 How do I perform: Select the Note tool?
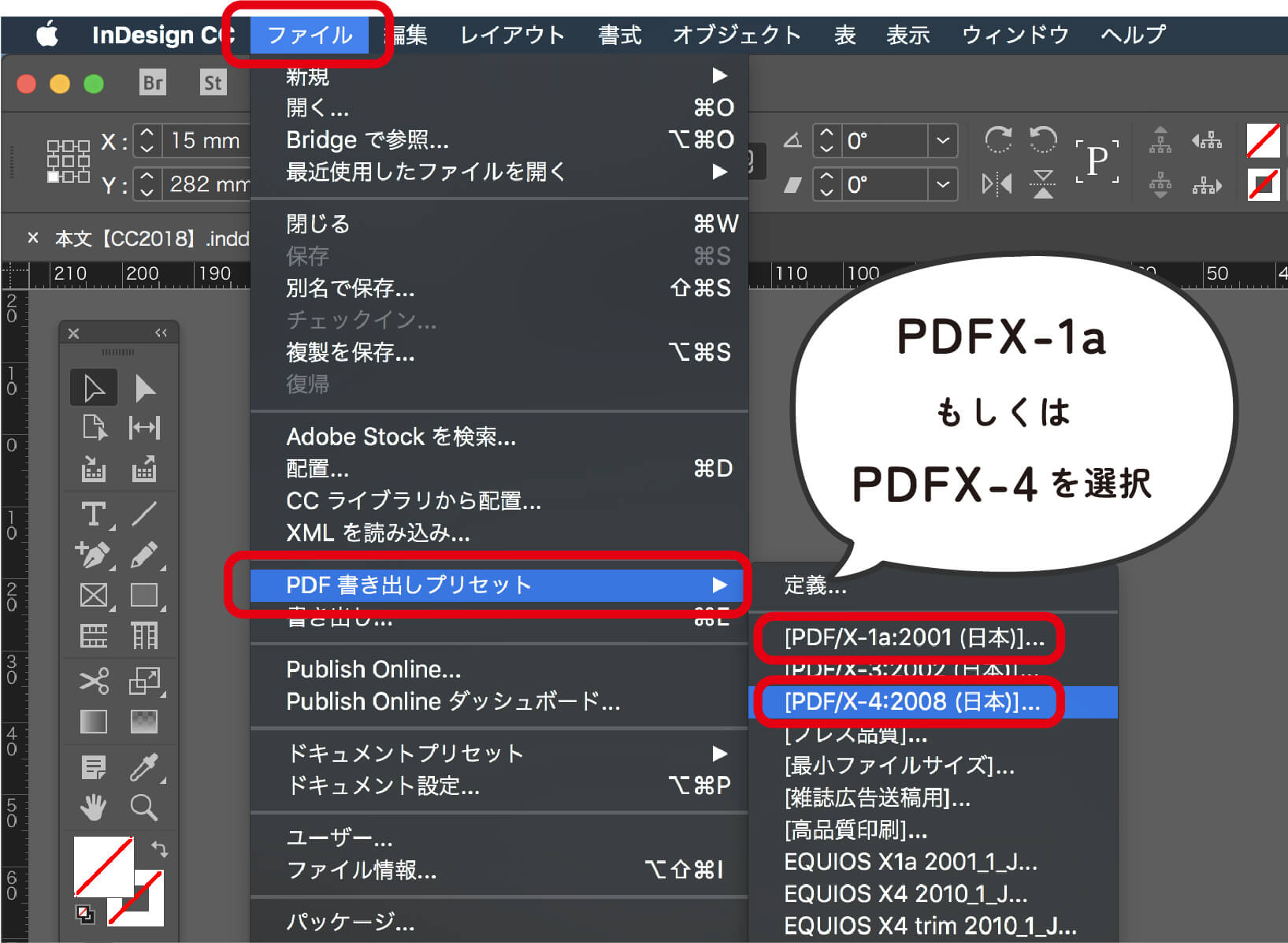94,767
